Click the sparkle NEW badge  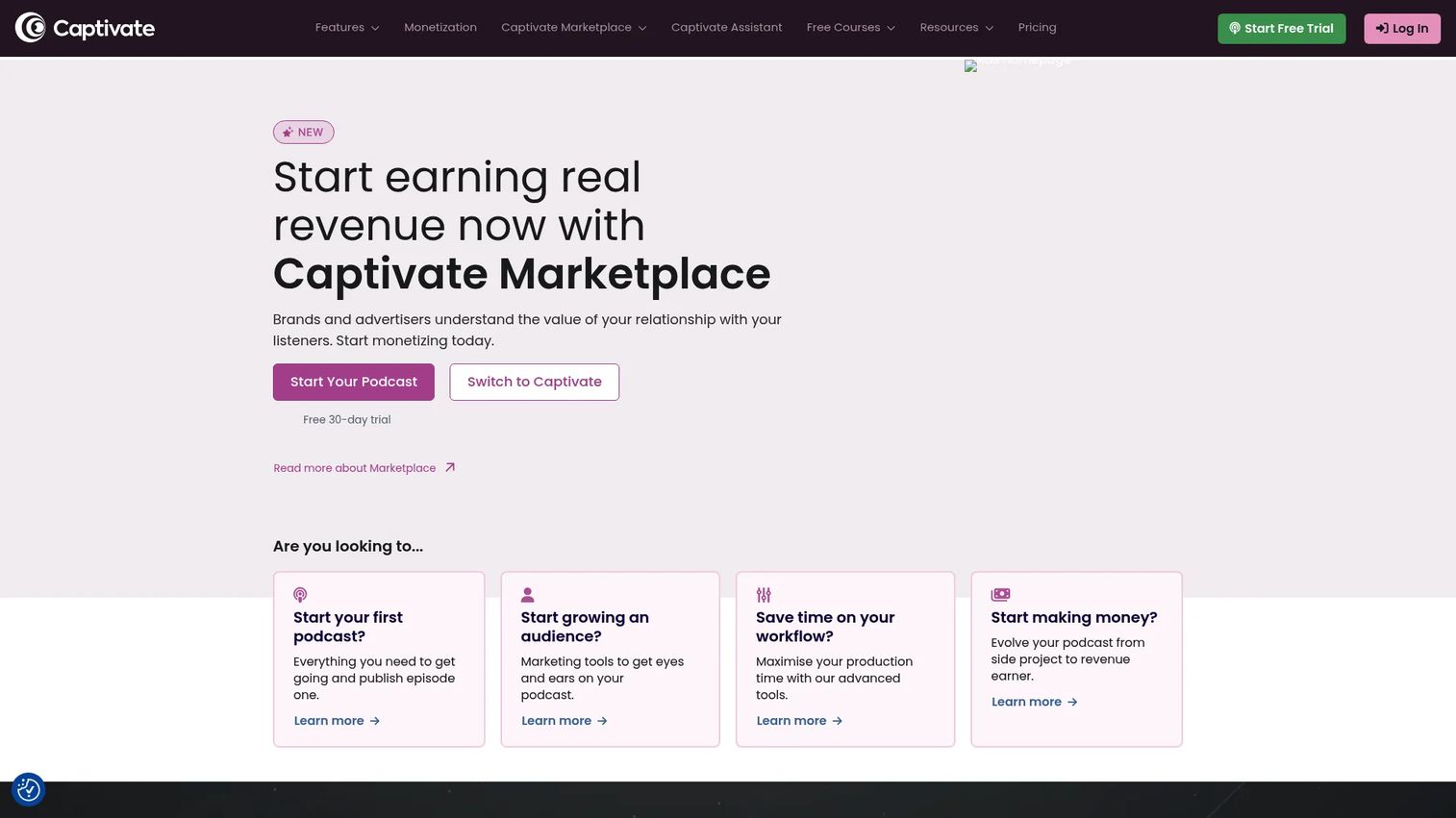point(303,133)
